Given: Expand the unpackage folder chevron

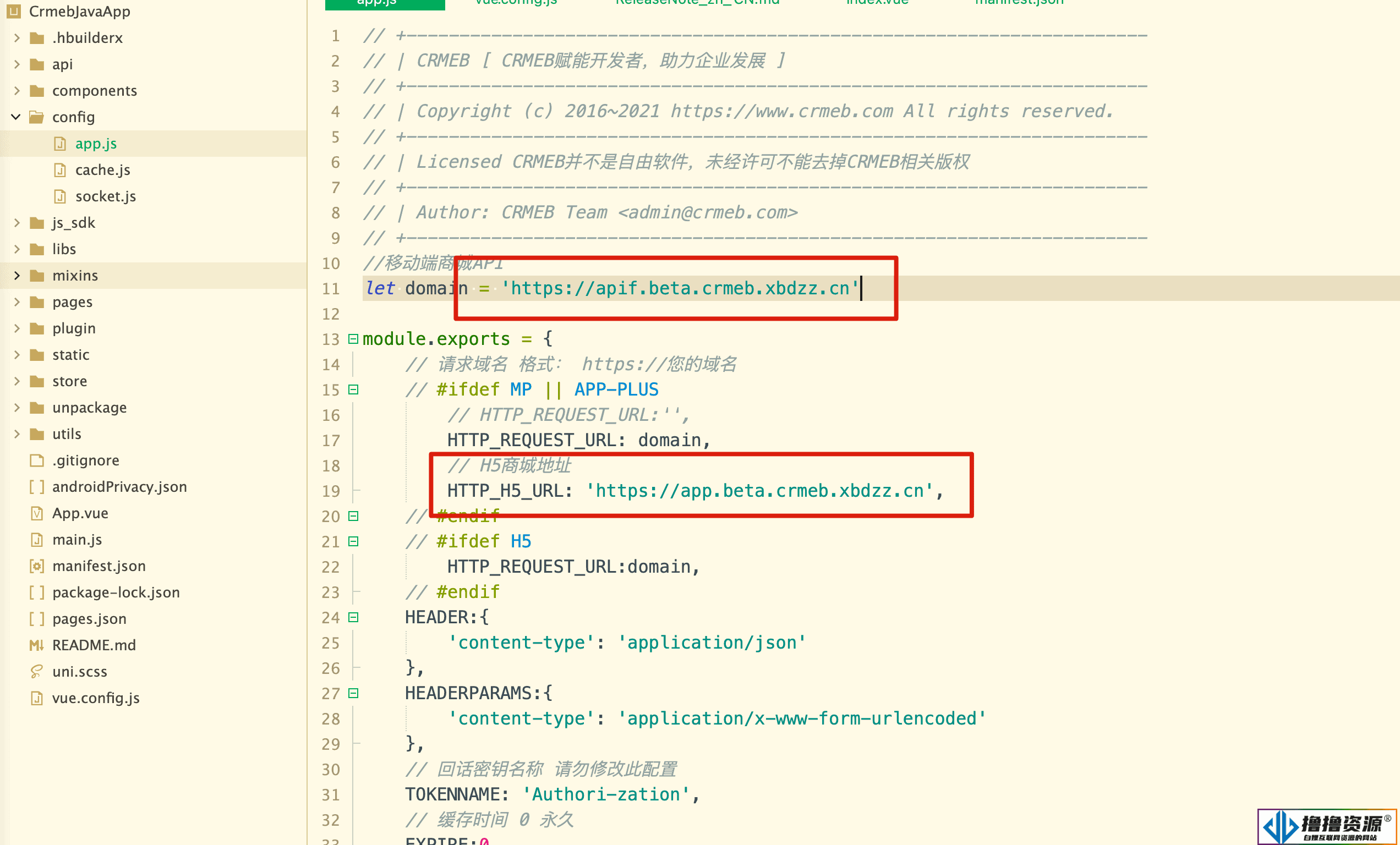Looking at the screenshot, I should 17,408.
